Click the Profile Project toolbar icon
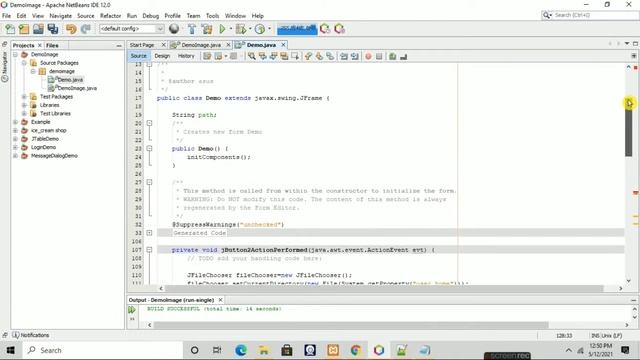This screenshot has height=360, width=640. tap(260, 29)
